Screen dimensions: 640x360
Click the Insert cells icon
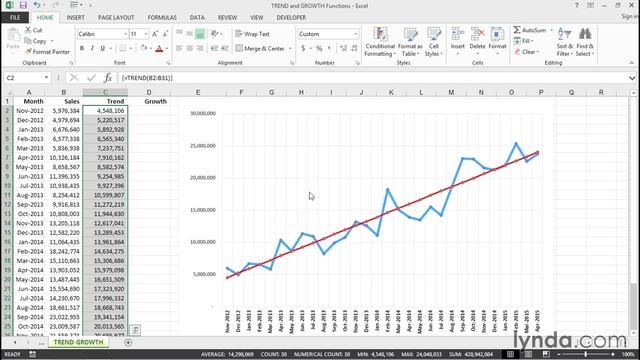click(458, 33)
